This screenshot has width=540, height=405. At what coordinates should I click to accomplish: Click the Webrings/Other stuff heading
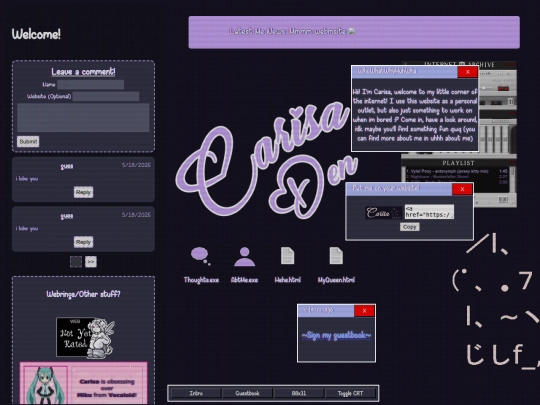[83, 294]
